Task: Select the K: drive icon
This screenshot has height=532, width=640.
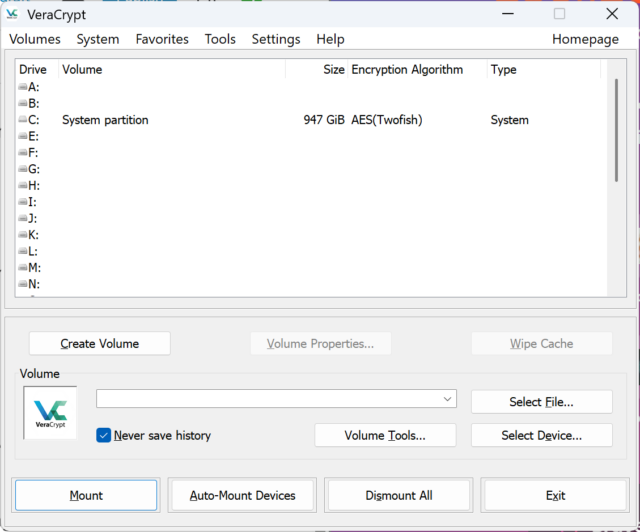Action: [23, 235]
